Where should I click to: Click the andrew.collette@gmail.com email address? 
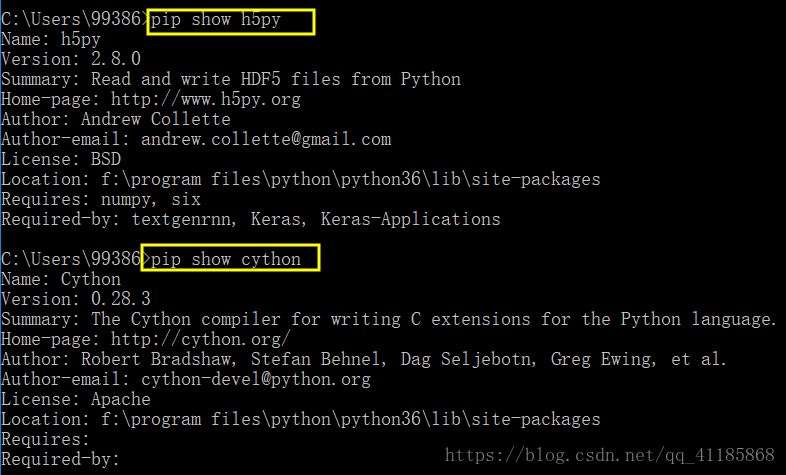point(266,139)
